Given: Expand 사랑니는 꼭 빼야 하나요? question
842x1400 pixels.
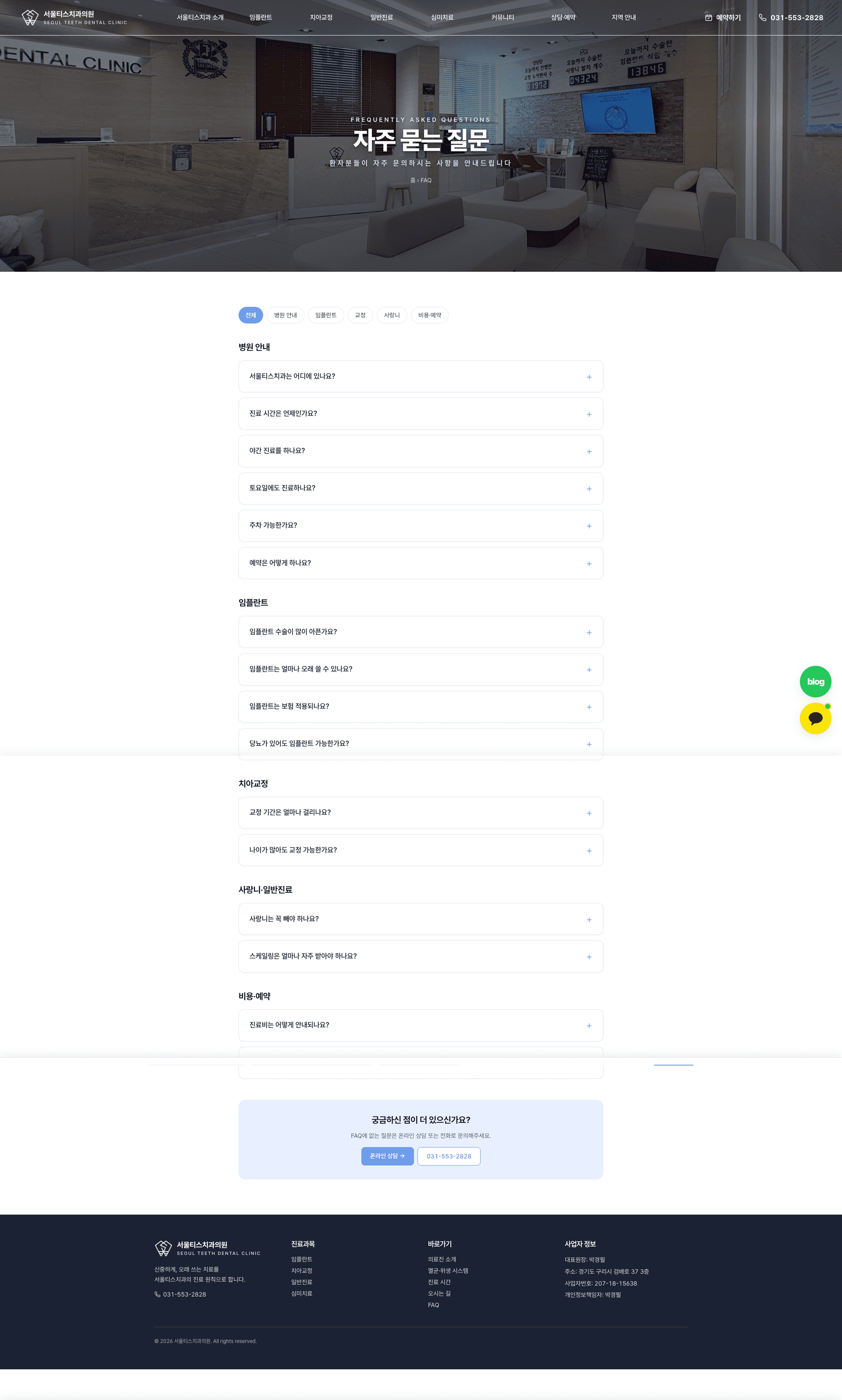Looking at the screenshot, I should pos(421,919).
